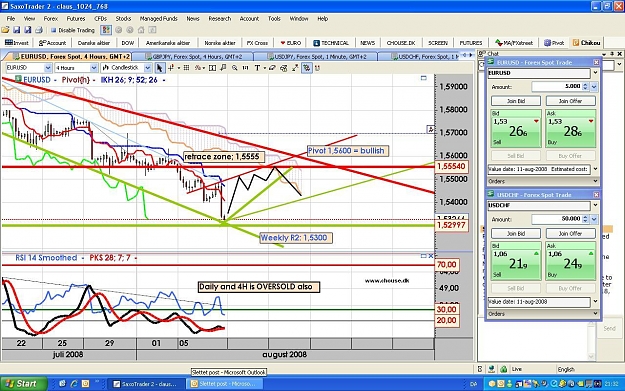Open the Futures menu
Viewport: 625px width, 391px height.
[76, 19]
